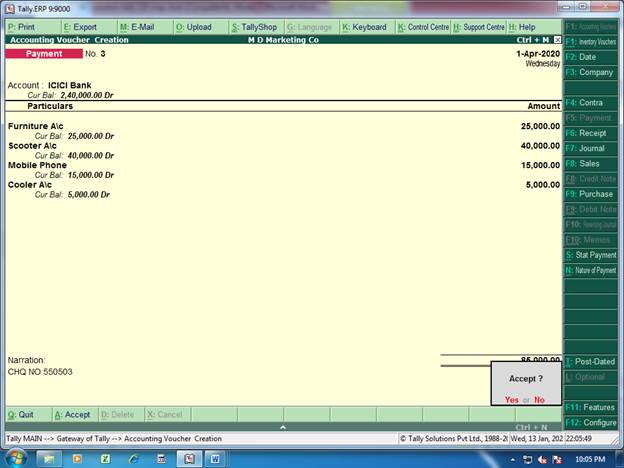Toggle the Post-Dated option
Image resolution: width=624 pixels, height=468 pixels.
click(x=591, y=362)
